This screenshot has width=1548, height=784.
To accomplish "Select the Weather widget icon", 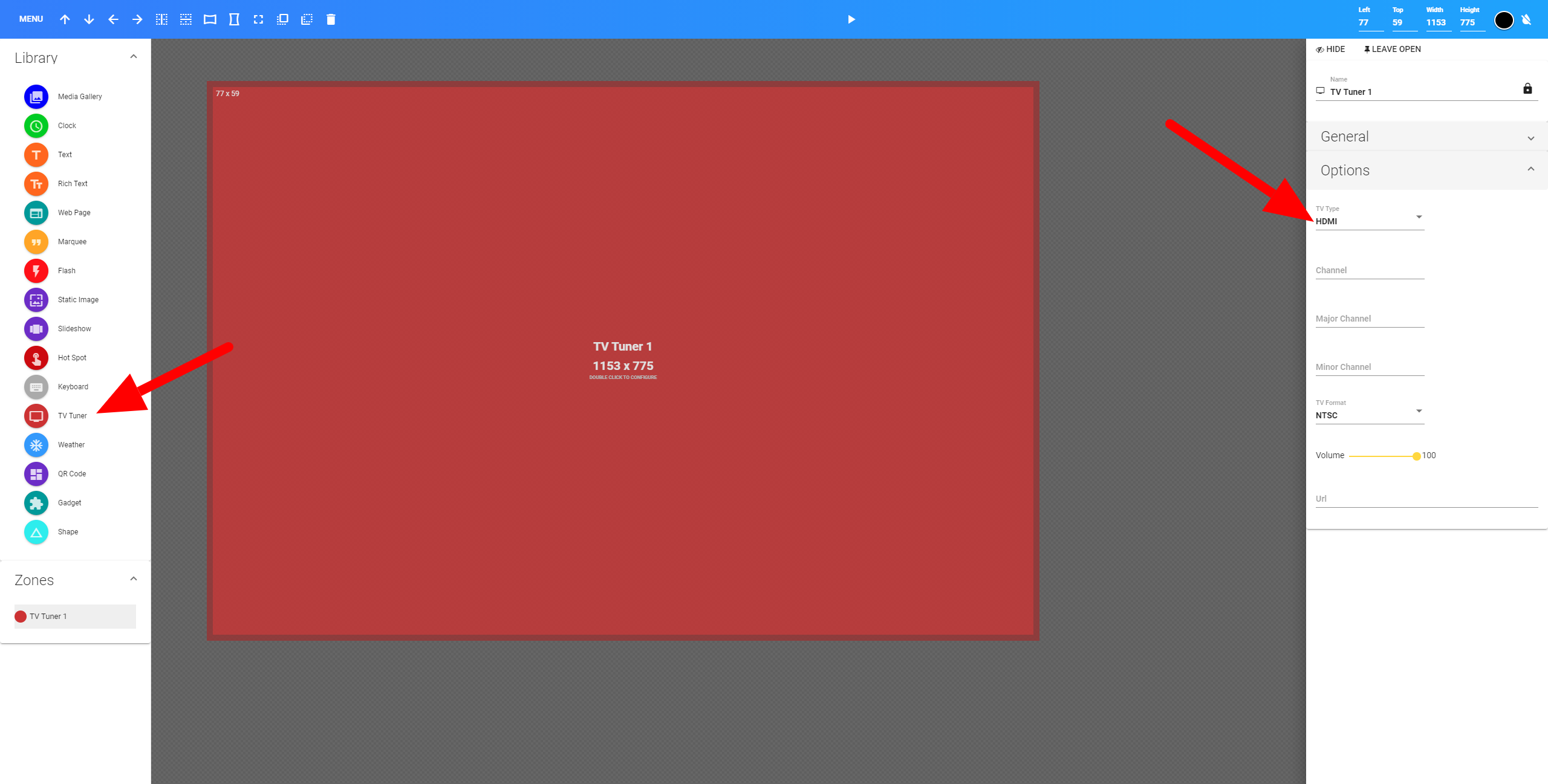I will [x=36, y=445].
